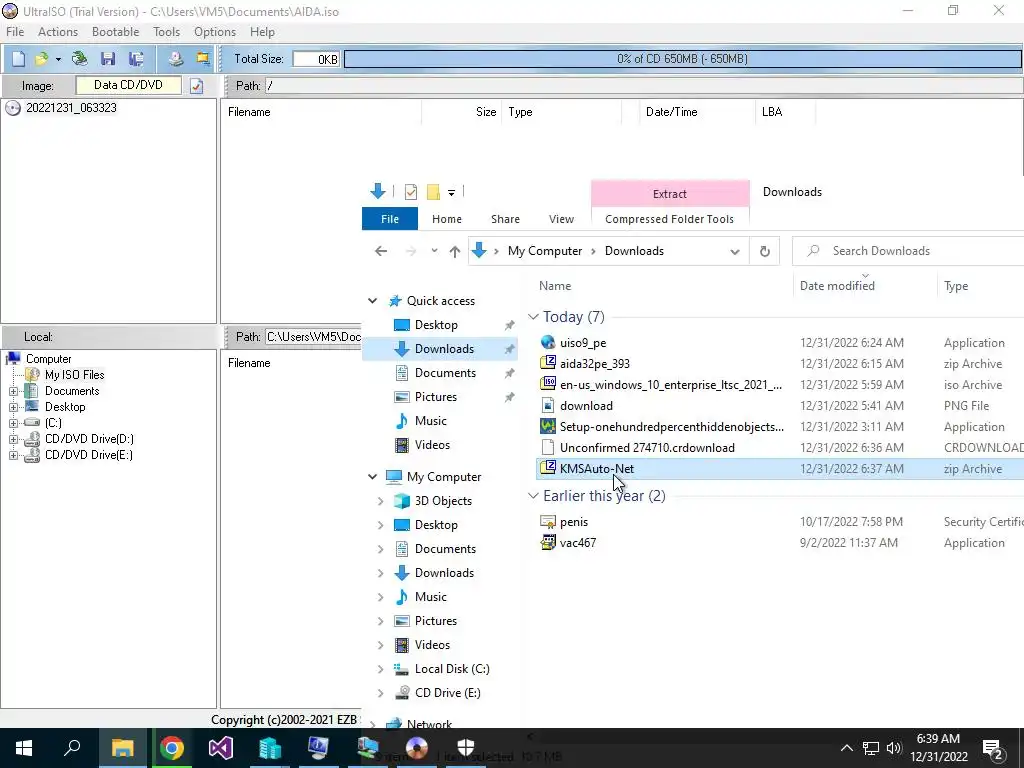This screenshot has height=768, width=1024.
Task: Click Explorer Back navigation arrow
Action: pos(381,251)
